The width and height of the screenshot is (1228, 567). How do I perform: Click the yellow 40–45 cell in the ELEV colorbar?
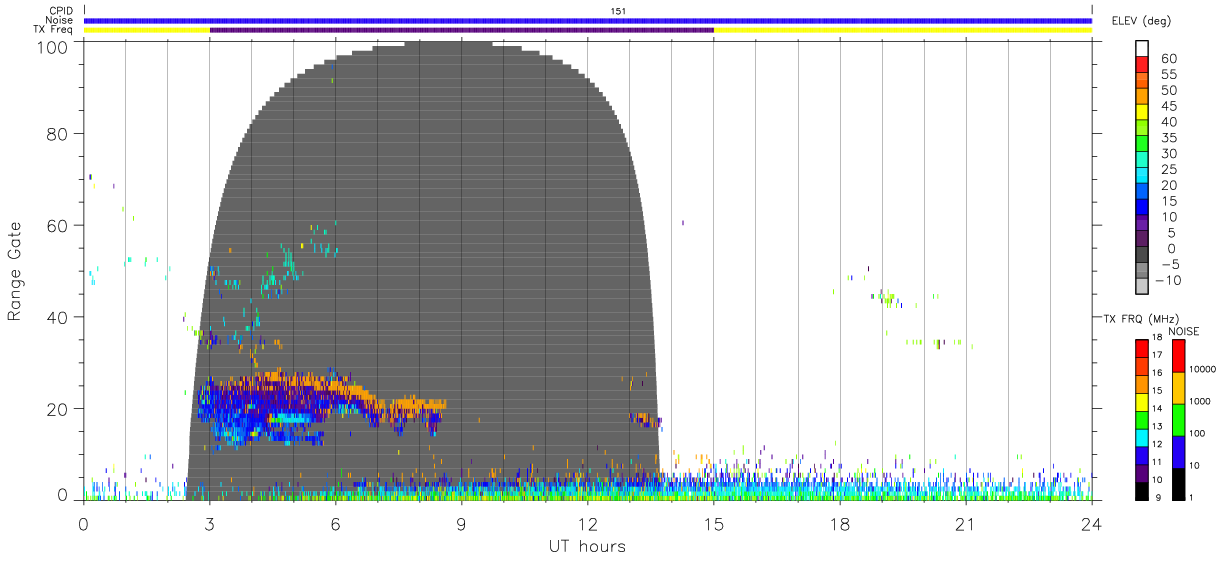(x=1142, y=114)
